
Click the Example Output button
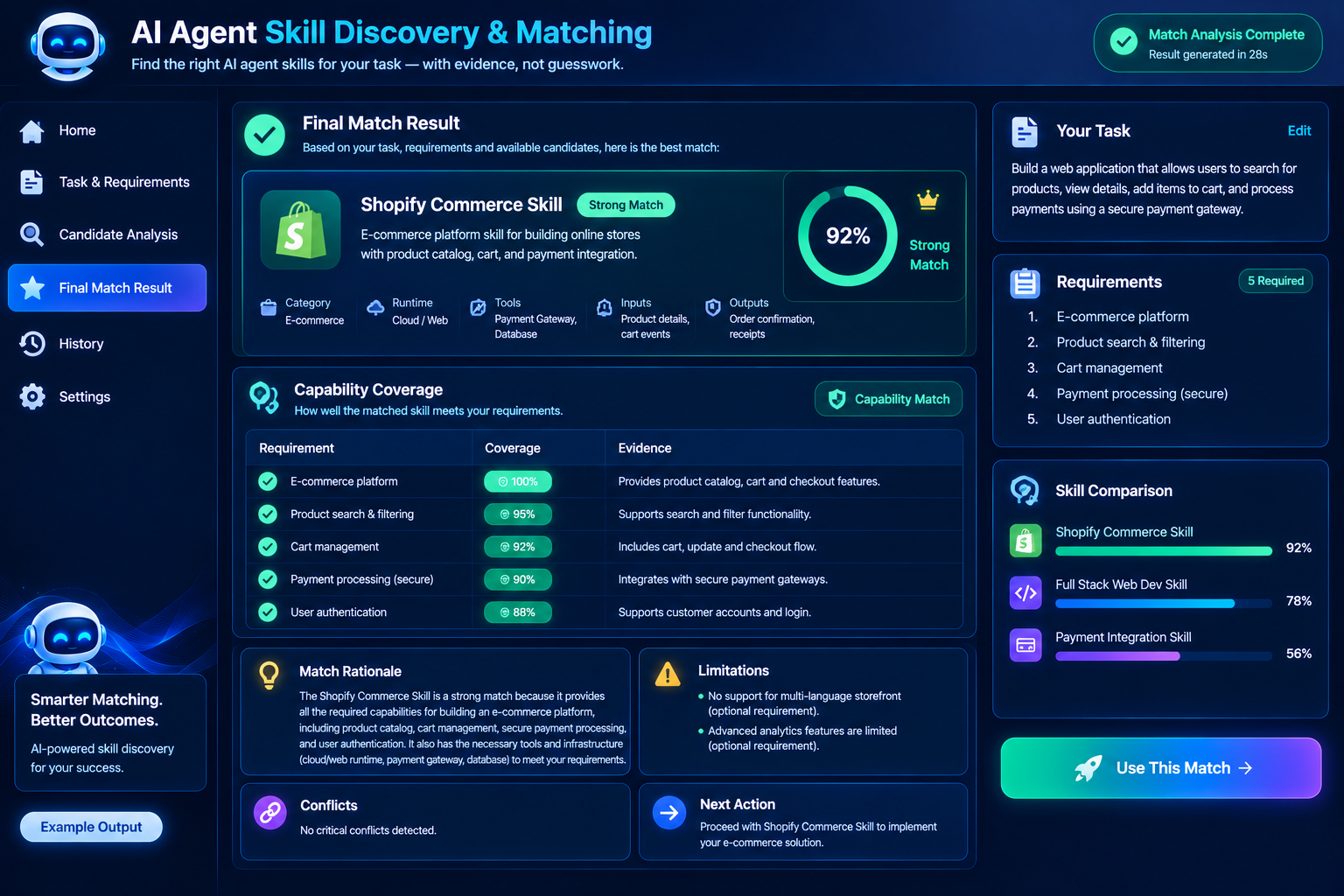91,827
